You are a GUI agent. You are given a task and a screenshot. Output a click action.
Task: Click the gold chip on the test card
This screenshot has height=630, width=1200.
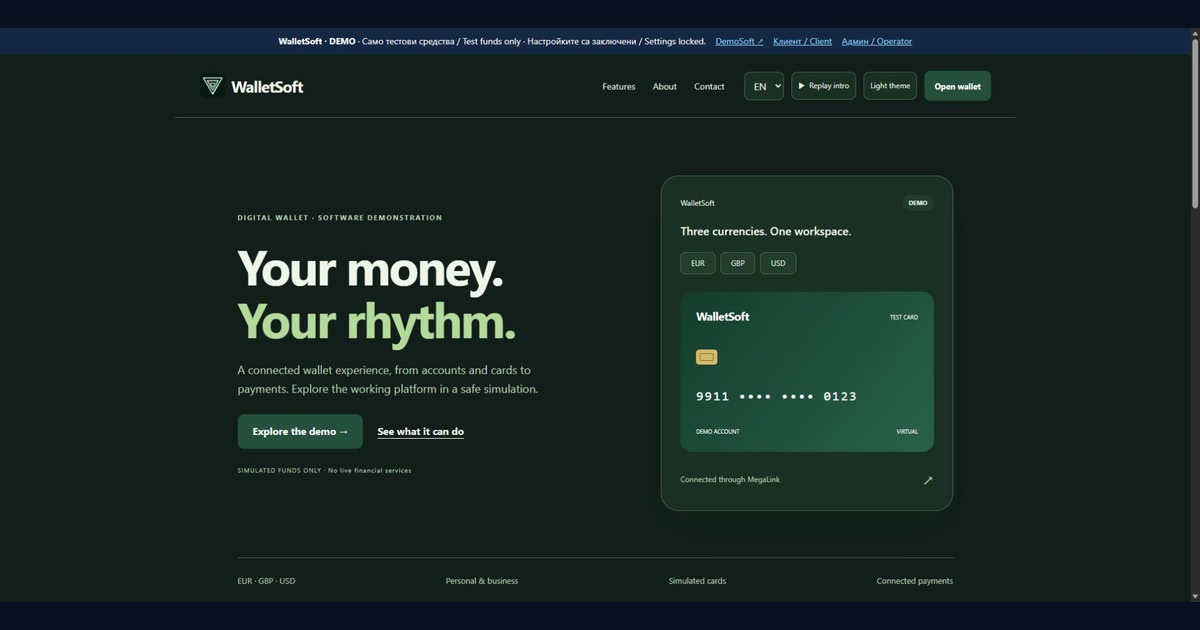706,357
